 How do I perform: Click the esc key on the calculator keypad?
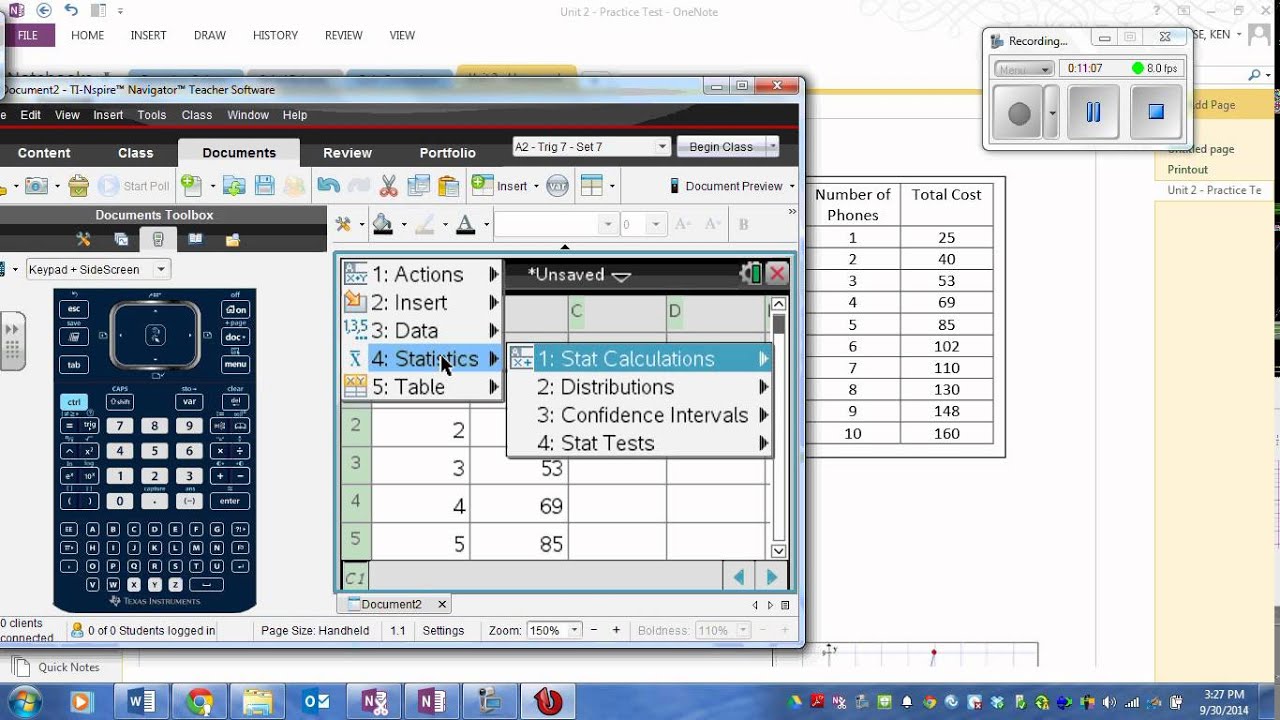point(74,310)
